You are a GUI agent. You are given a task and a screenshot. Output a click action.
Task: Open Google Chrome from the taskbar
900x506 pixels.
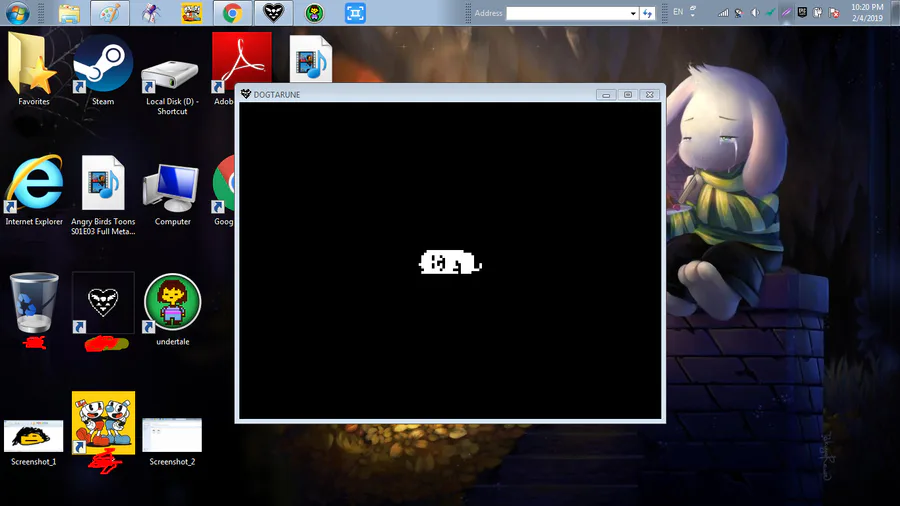coord(232,13)
